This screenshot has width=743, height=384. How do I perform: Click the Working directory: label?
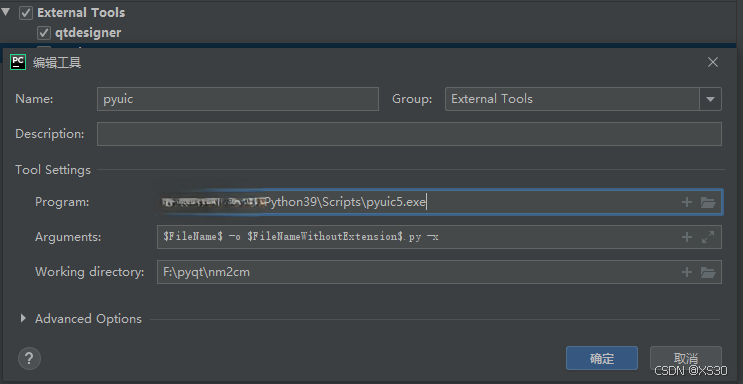click(90, 272)
